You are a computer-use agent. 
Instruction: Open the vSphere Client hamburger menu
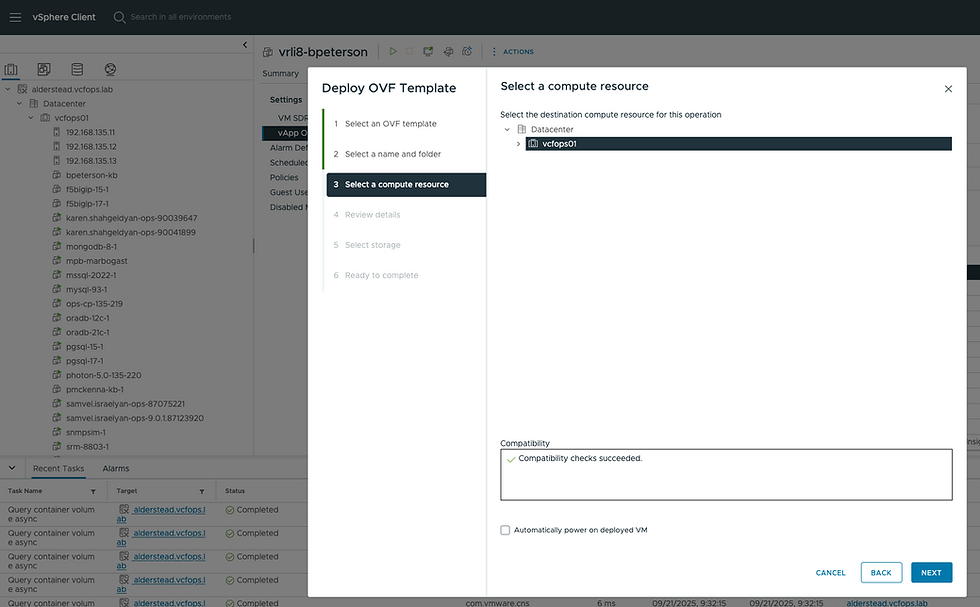point(15,17)
